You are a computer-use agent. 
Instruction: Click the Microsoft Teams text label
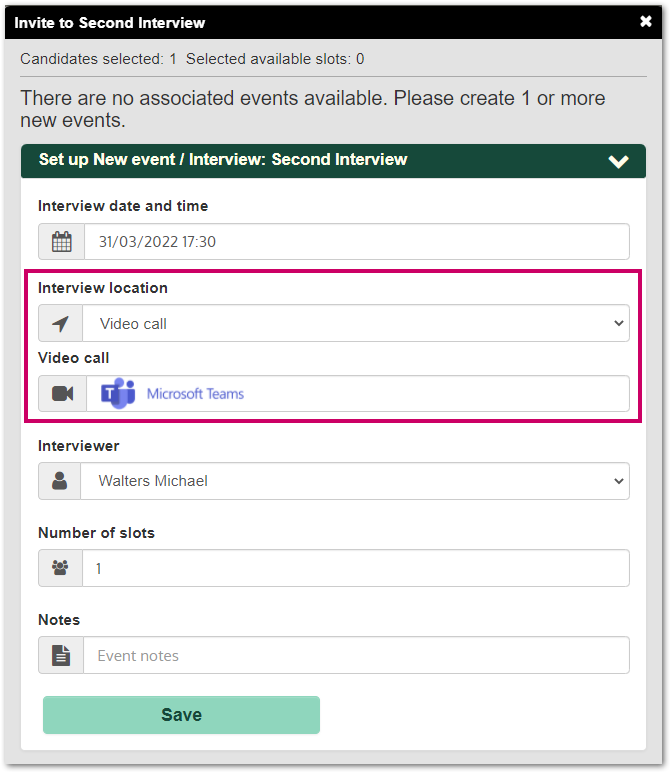click(195, 394)
